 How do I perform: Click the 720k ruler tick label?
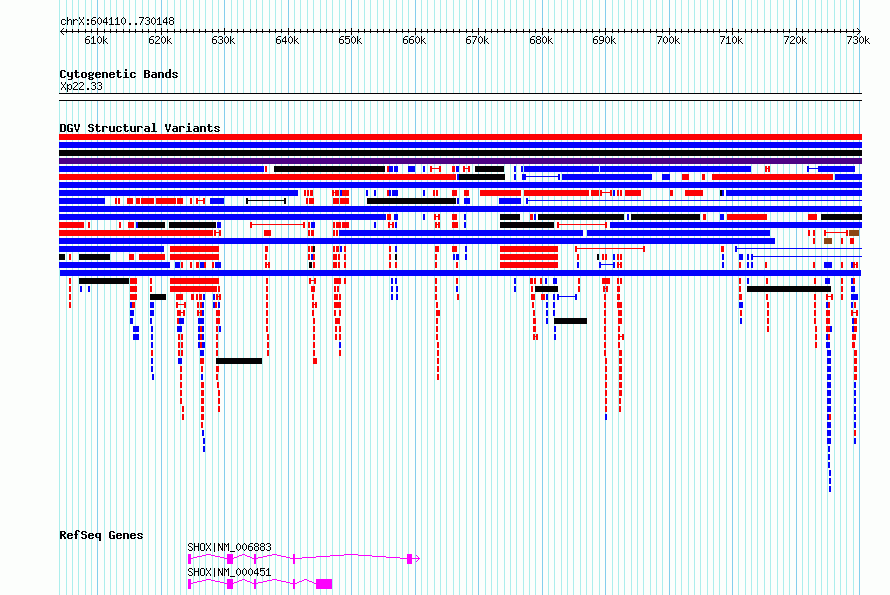click(795, 40)
